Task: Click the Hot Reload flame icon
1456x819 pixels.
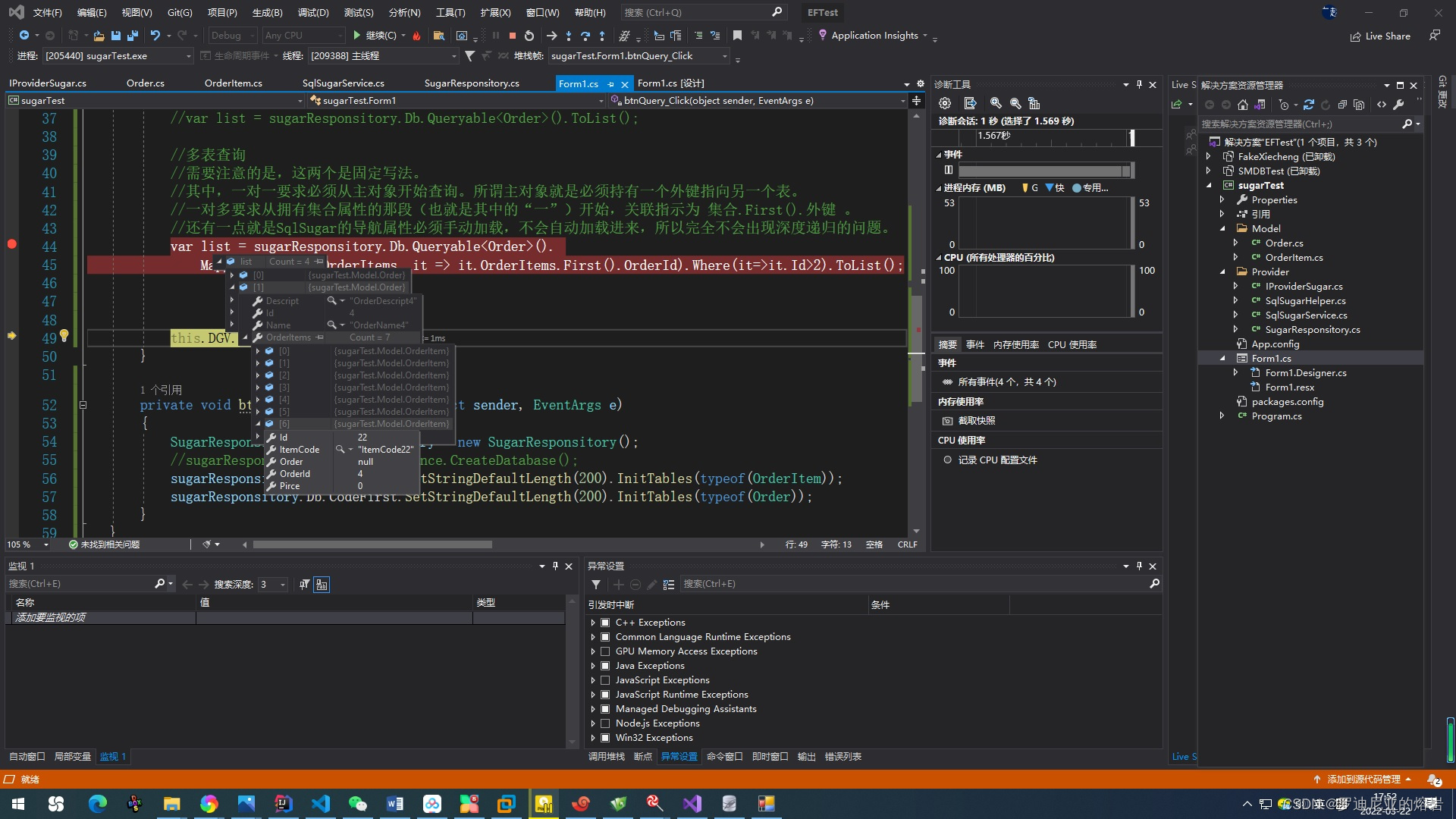Action: 416,36
